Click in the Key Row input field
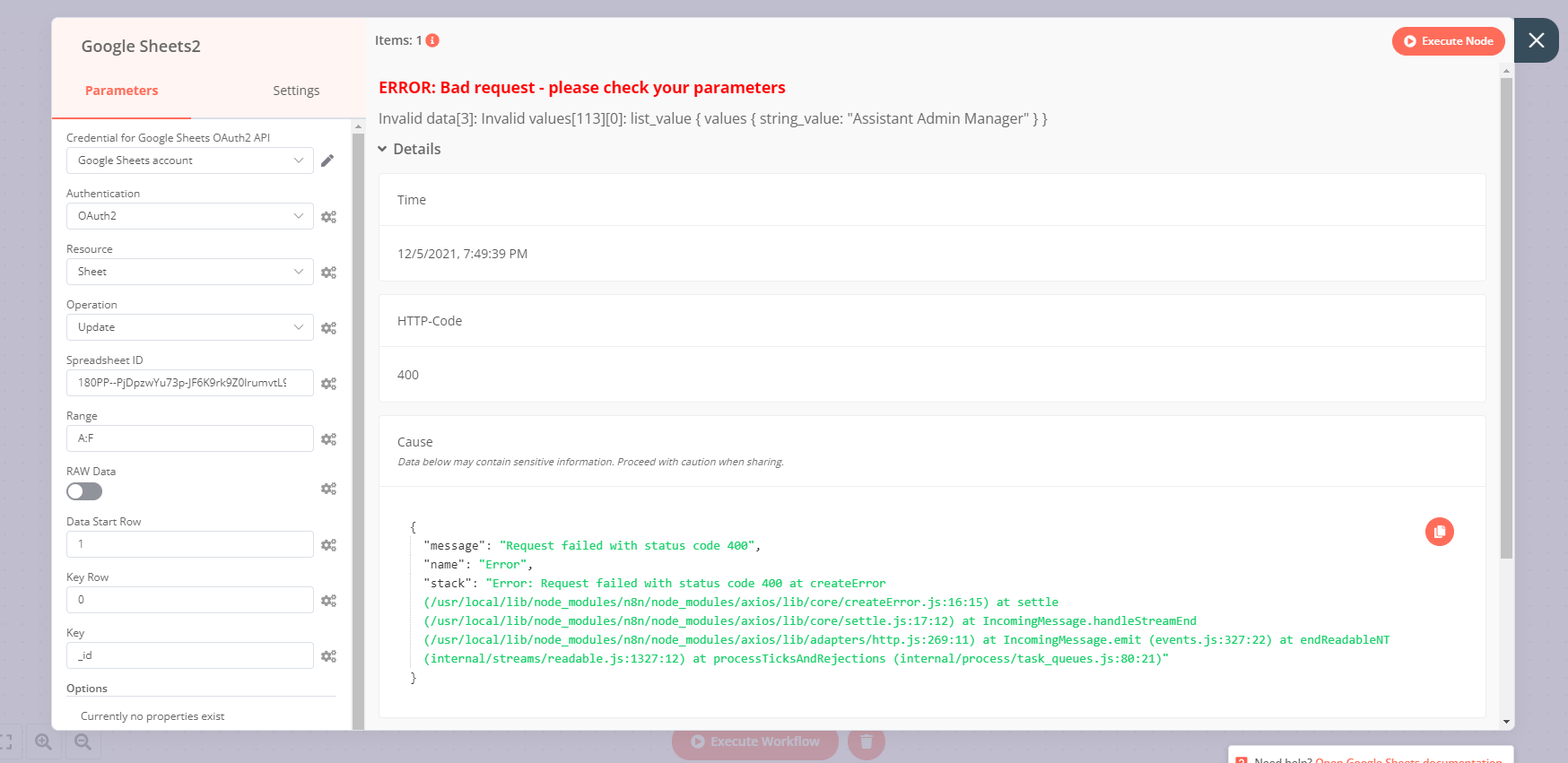Screen dimensions: 1568x763 click(x=189, y=600)
